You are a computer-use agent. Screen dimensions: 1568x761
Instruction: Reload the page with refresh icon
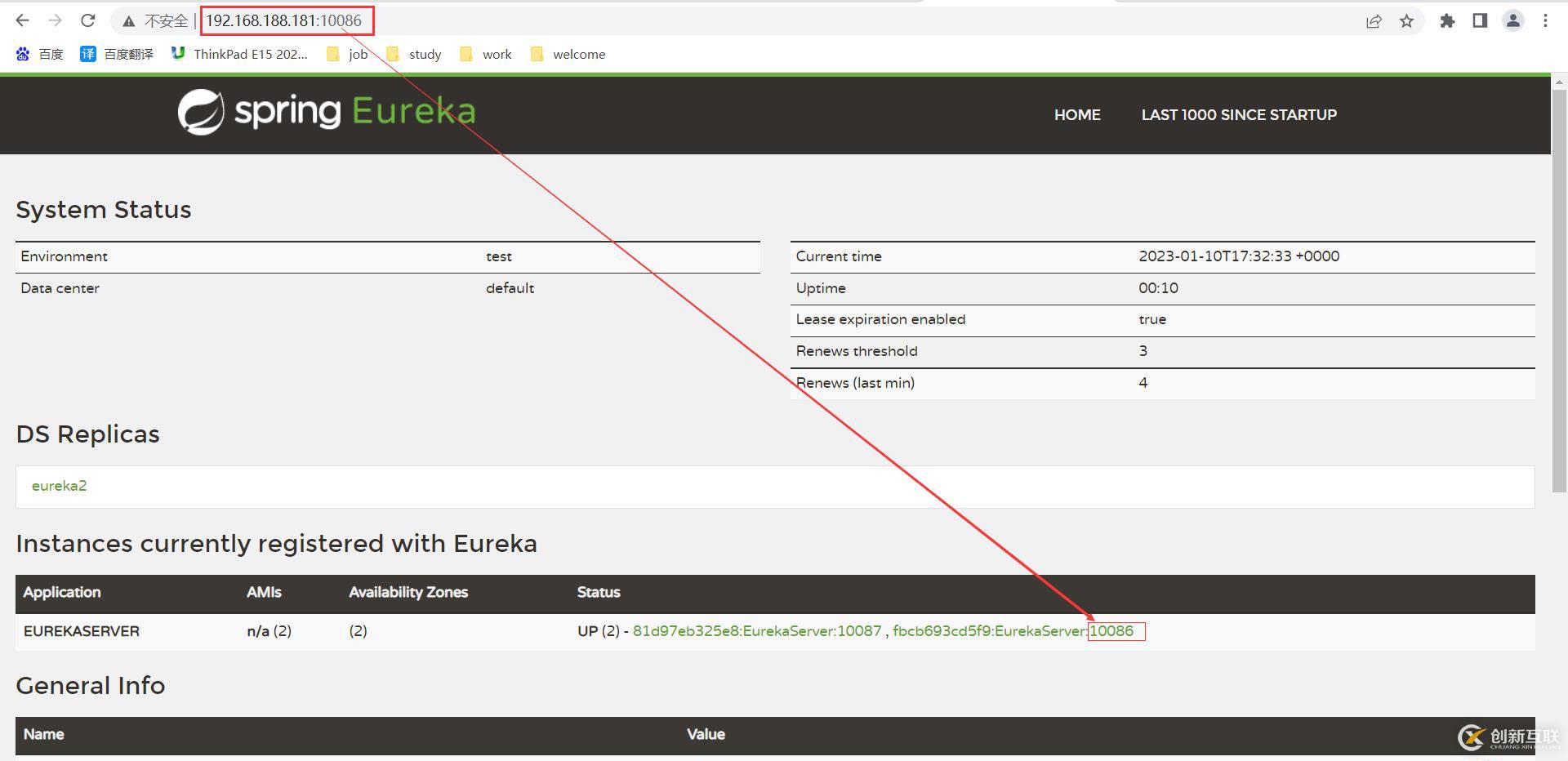(x=88, y=20)
